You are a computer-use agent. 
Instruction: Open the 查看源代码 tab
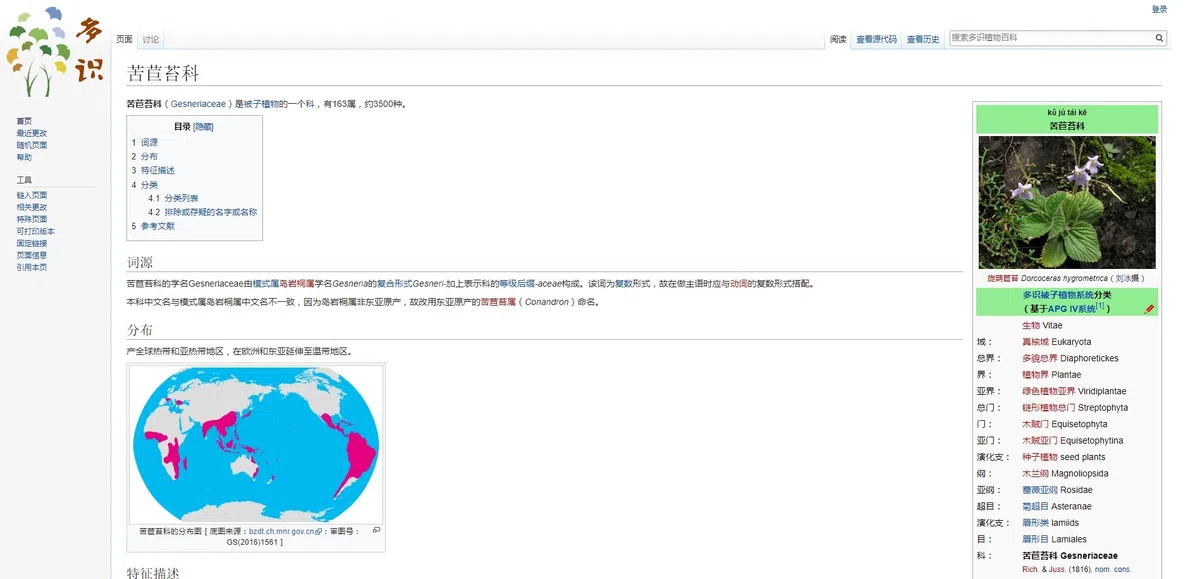coord(876,40)
